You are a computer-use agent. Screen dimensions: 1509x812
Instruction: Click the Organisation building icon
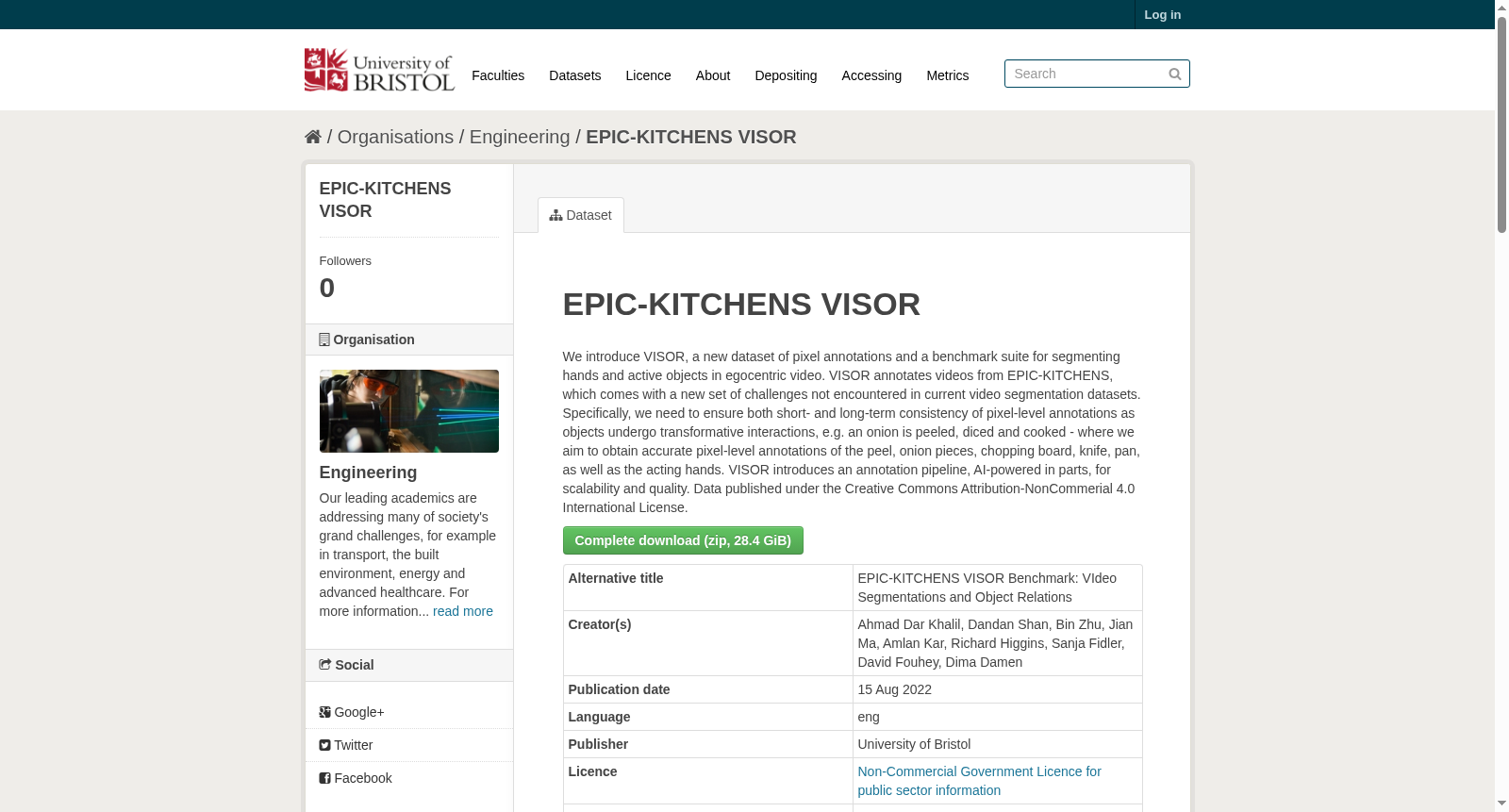(324, 340)
